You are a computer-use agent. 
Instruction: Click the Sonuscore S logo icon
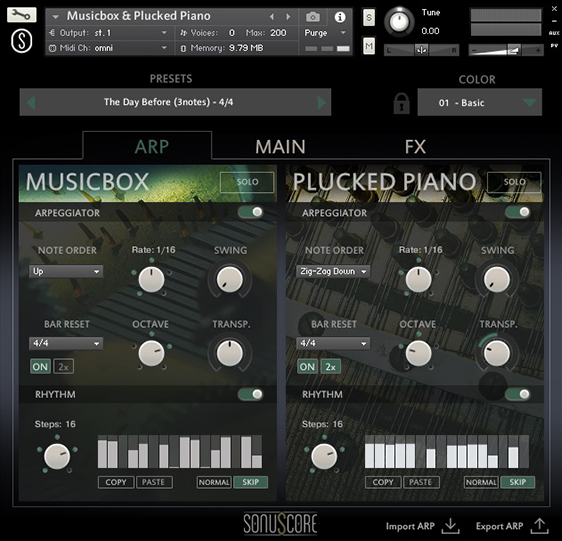(22, 41)
